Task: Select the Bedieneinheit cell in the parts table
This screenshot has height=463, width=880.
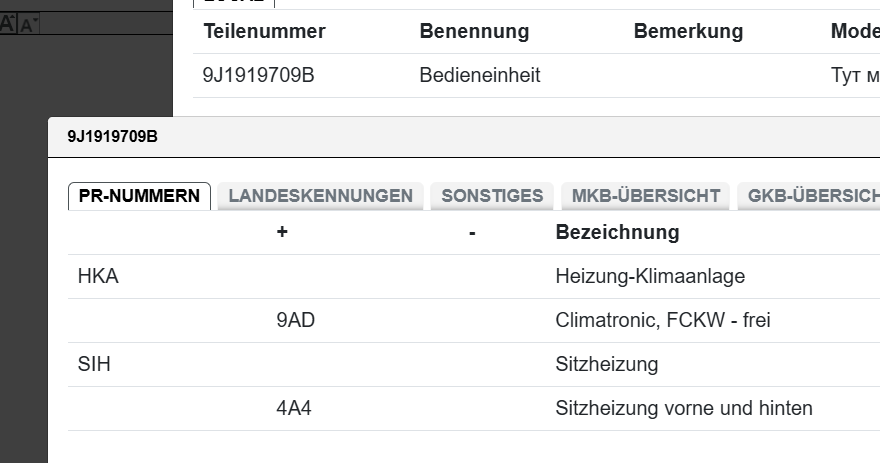Action: [x=480, y=75]
